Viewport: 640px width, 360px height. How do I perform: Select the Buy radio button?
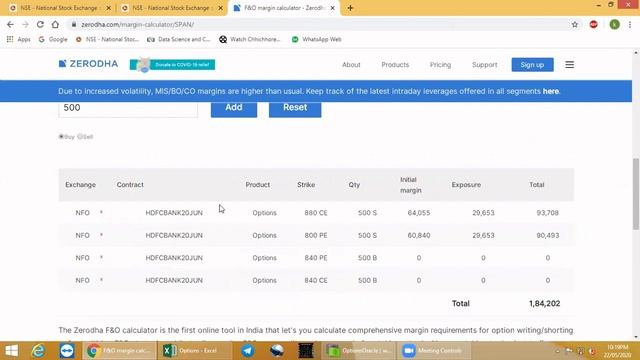tap(61, 136)
